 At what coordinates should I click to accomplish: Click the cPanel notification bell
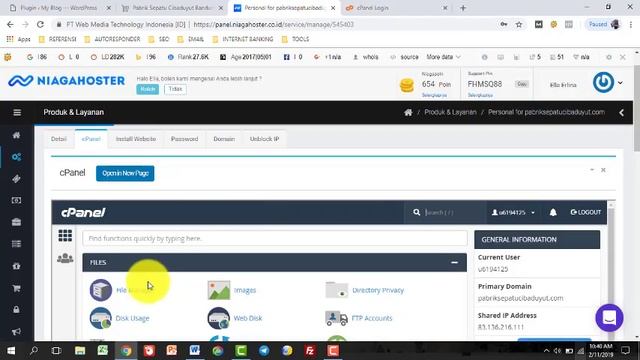point(553,212)
